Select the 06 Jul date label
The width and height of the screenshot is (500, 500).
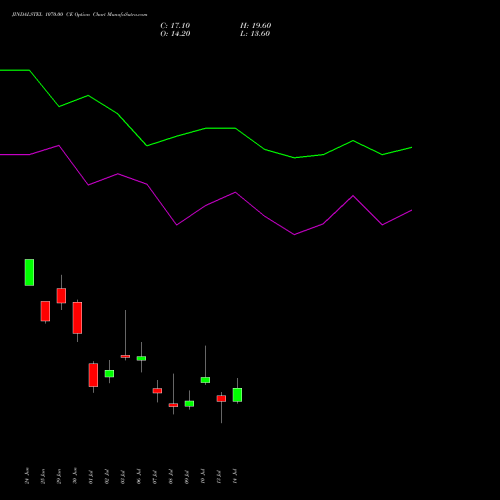(x=139, y=476)
